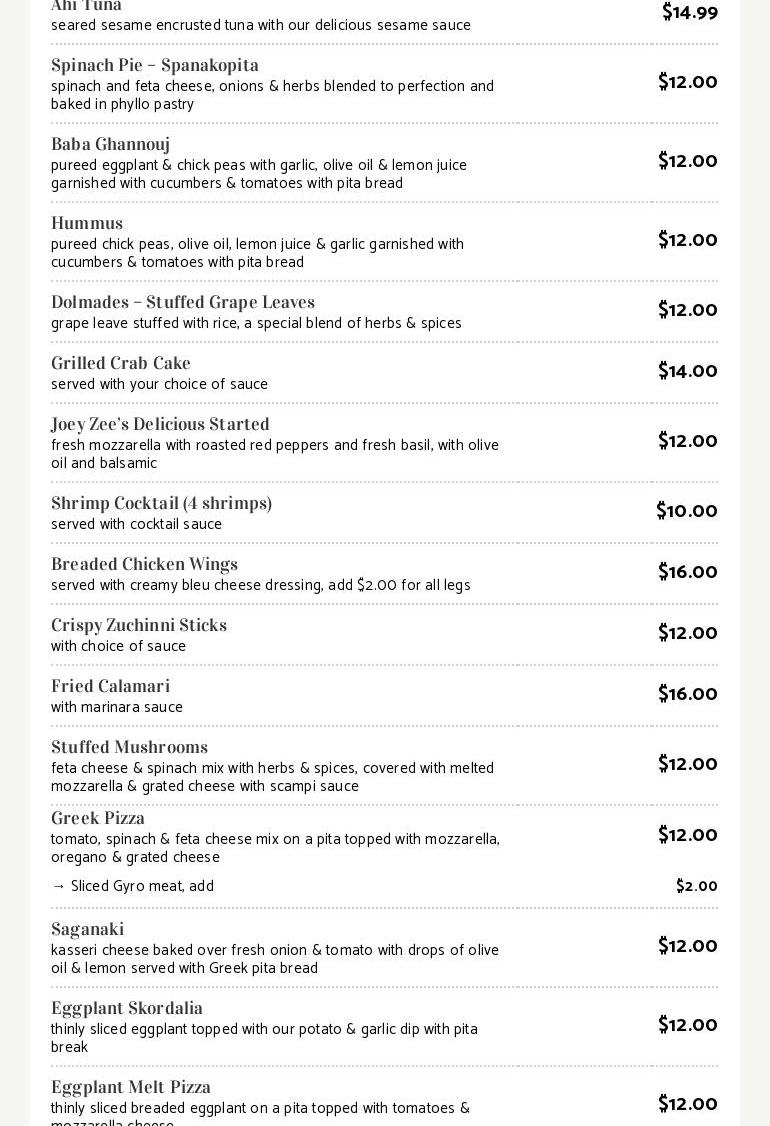The height and width of the screenshot is (1126, 770).
Task: Select Joey Zee's Delicious Started heading
Action: point(160,425)
